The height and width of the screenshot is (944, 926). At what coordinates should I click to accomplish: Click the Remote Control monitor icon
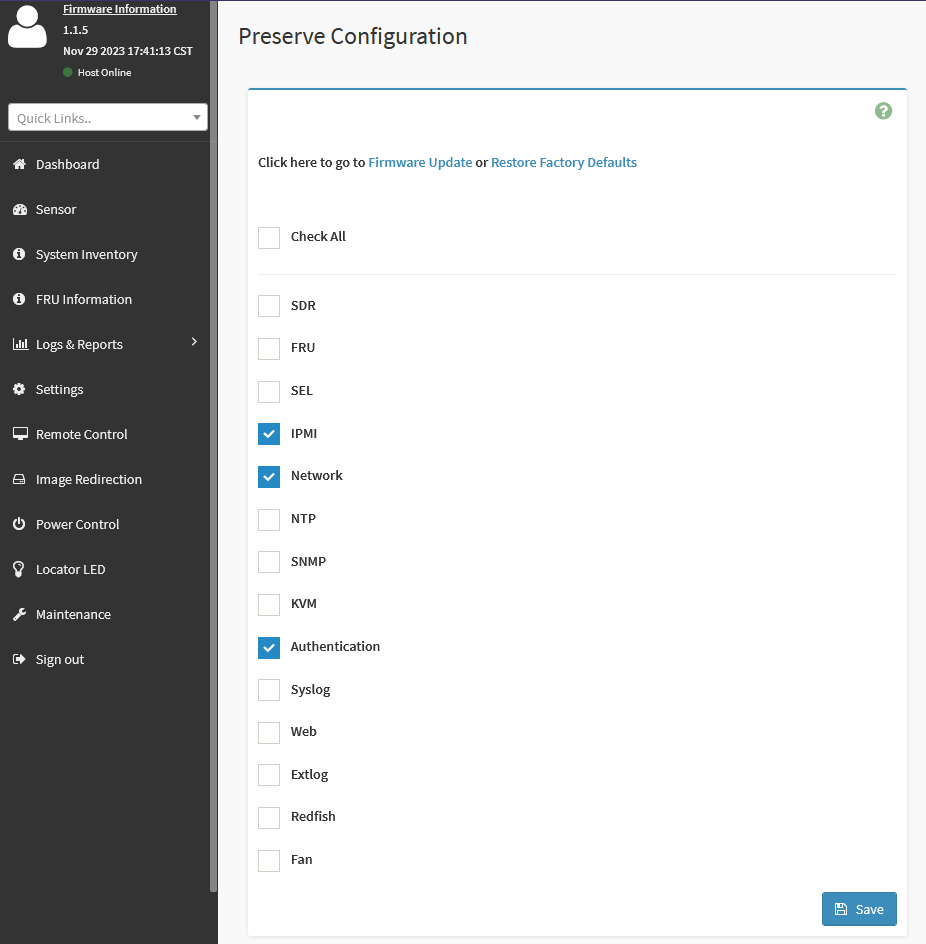[x=19, y=434]
